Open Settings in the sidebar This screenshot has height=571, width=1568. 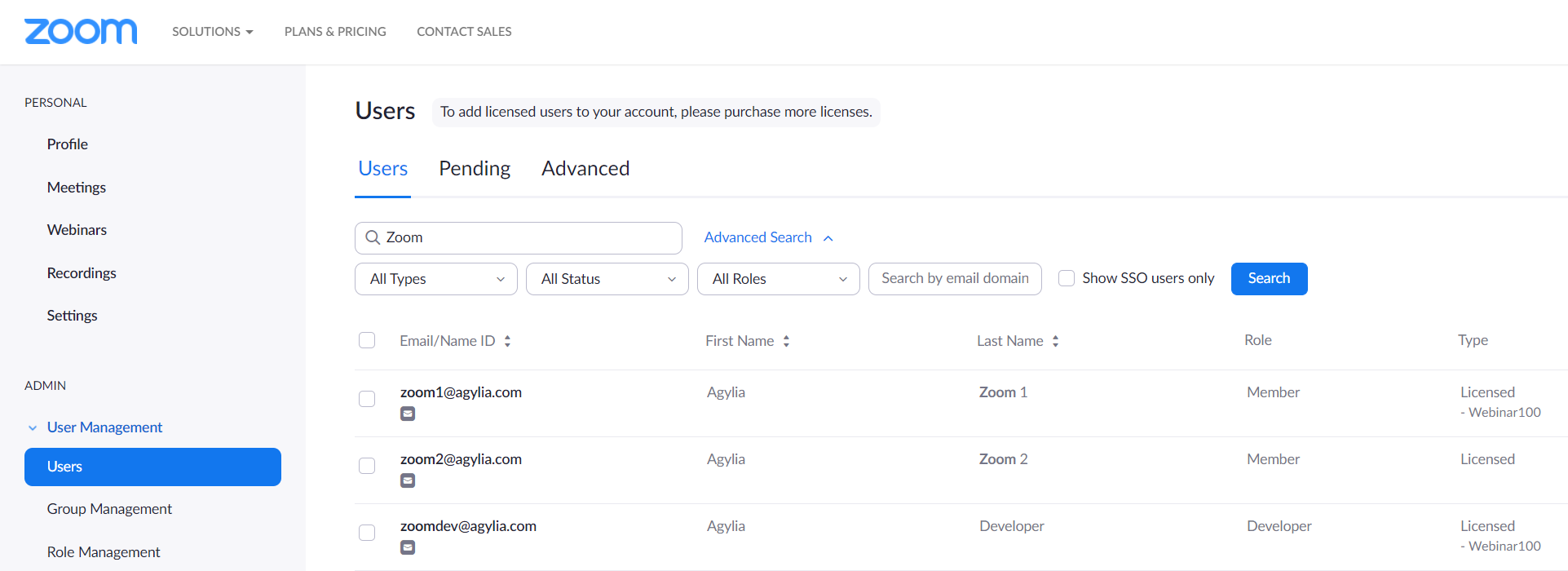tap(72, 316)
